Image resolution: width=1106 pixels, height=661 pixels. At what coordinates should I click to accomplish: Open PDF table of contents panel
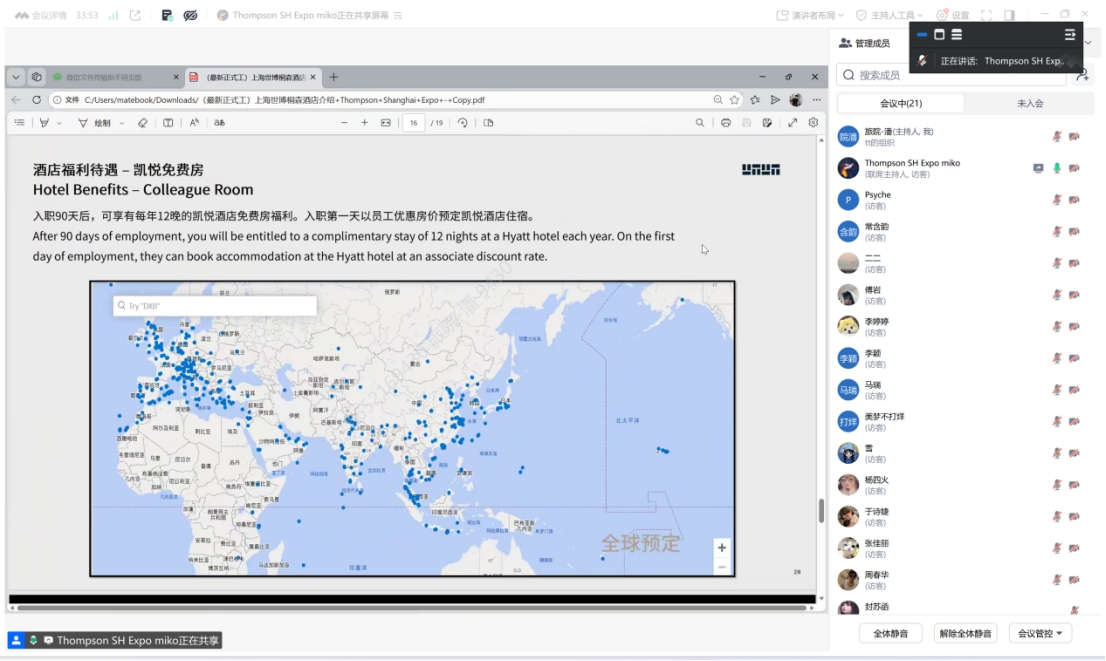pyautogui.click(x=20, y=123)
